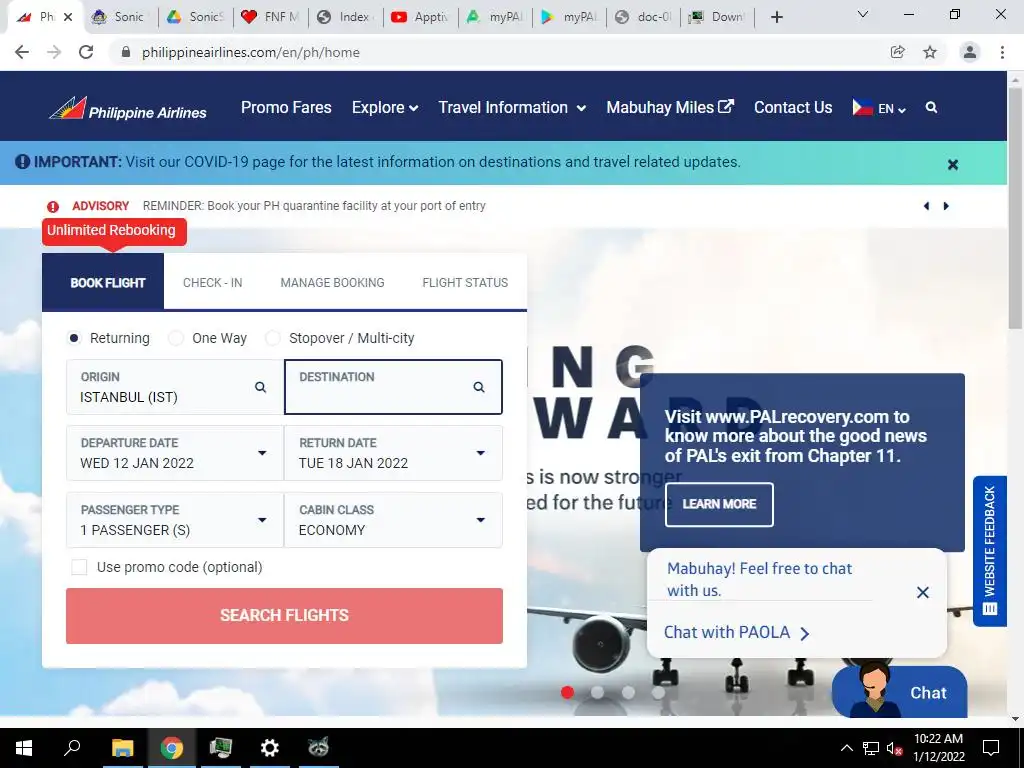The width and height of the screenshot is (1024, 768).
Task: Go to second carousel slide dot
Action: 598,692
